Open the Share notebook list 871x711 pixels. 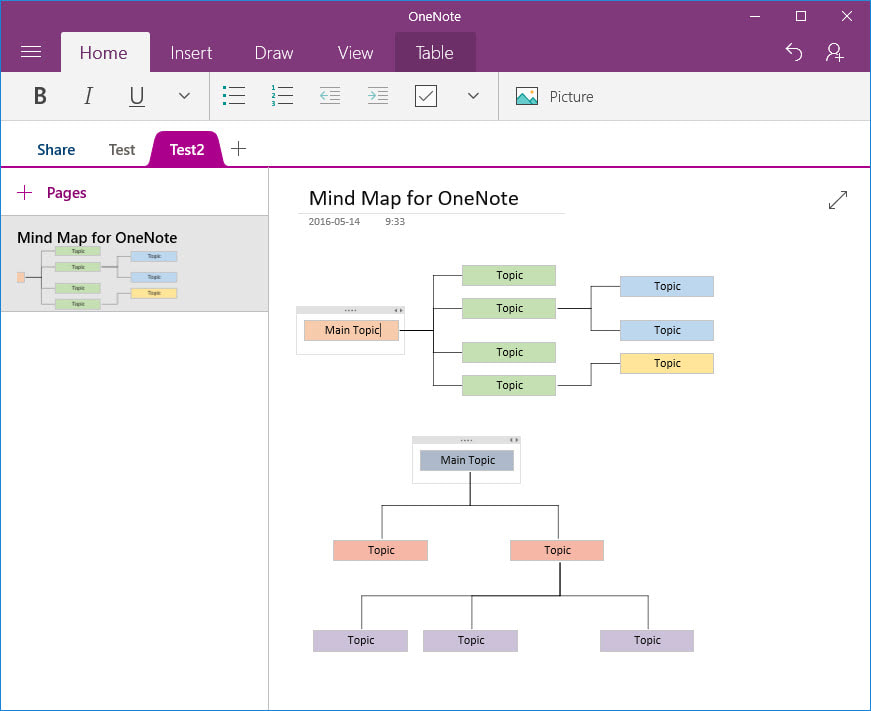point(56,149)
